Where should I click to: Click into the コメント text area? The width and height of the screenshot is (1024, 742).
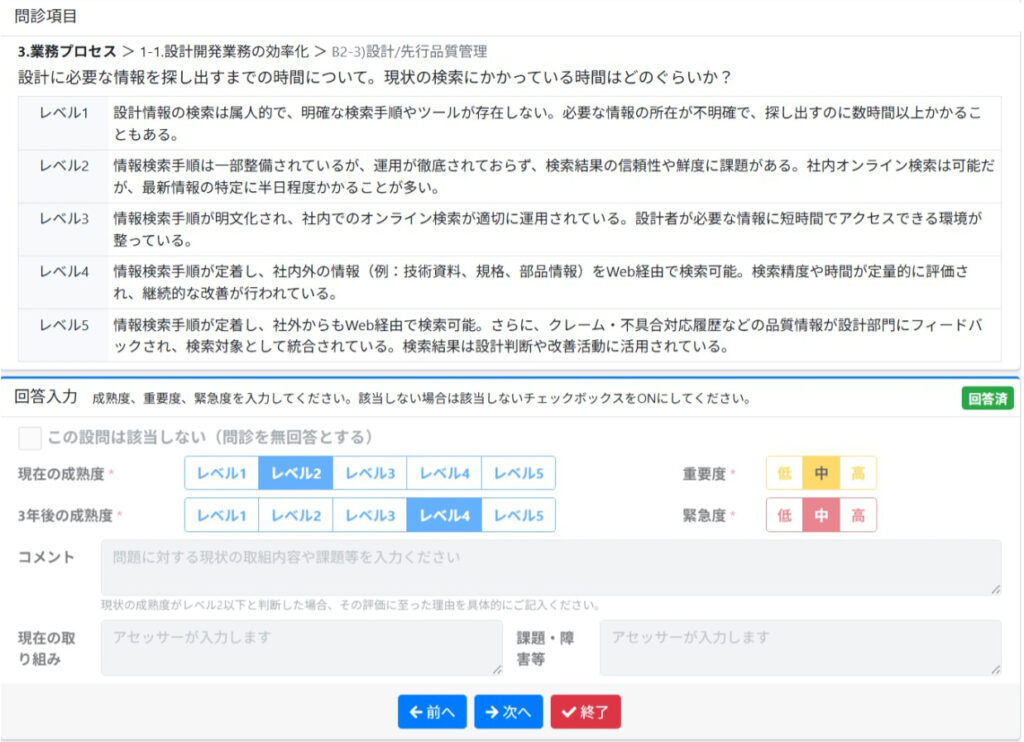coord(550,568)
